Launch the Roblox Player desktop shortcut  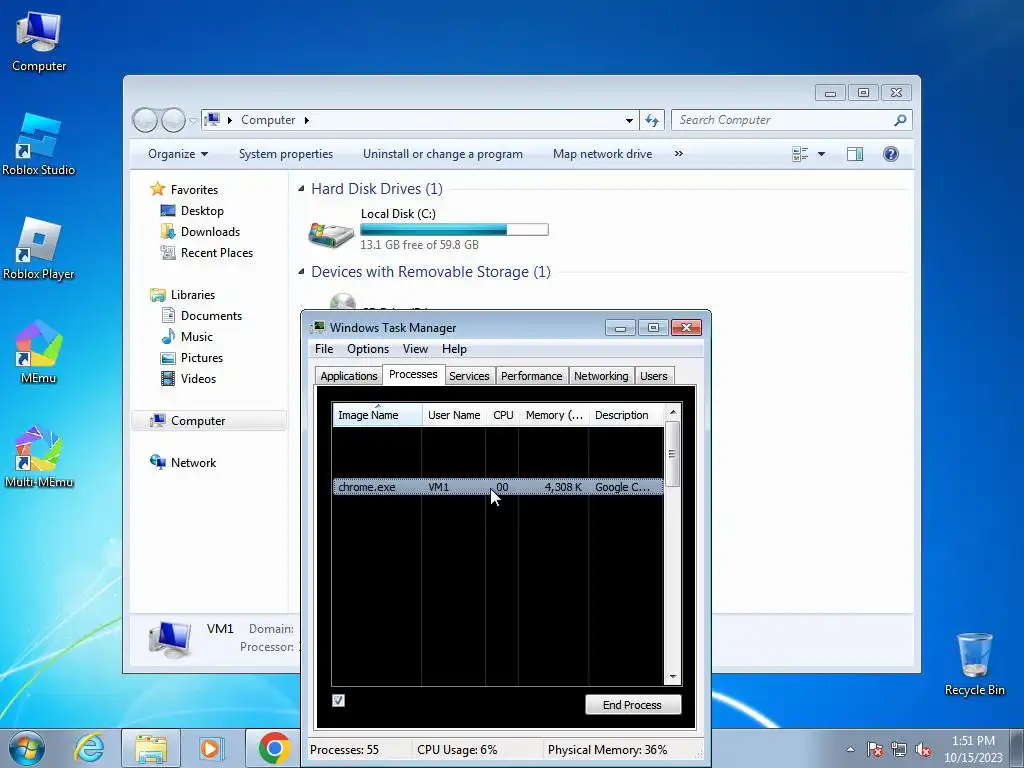[39, 249]
